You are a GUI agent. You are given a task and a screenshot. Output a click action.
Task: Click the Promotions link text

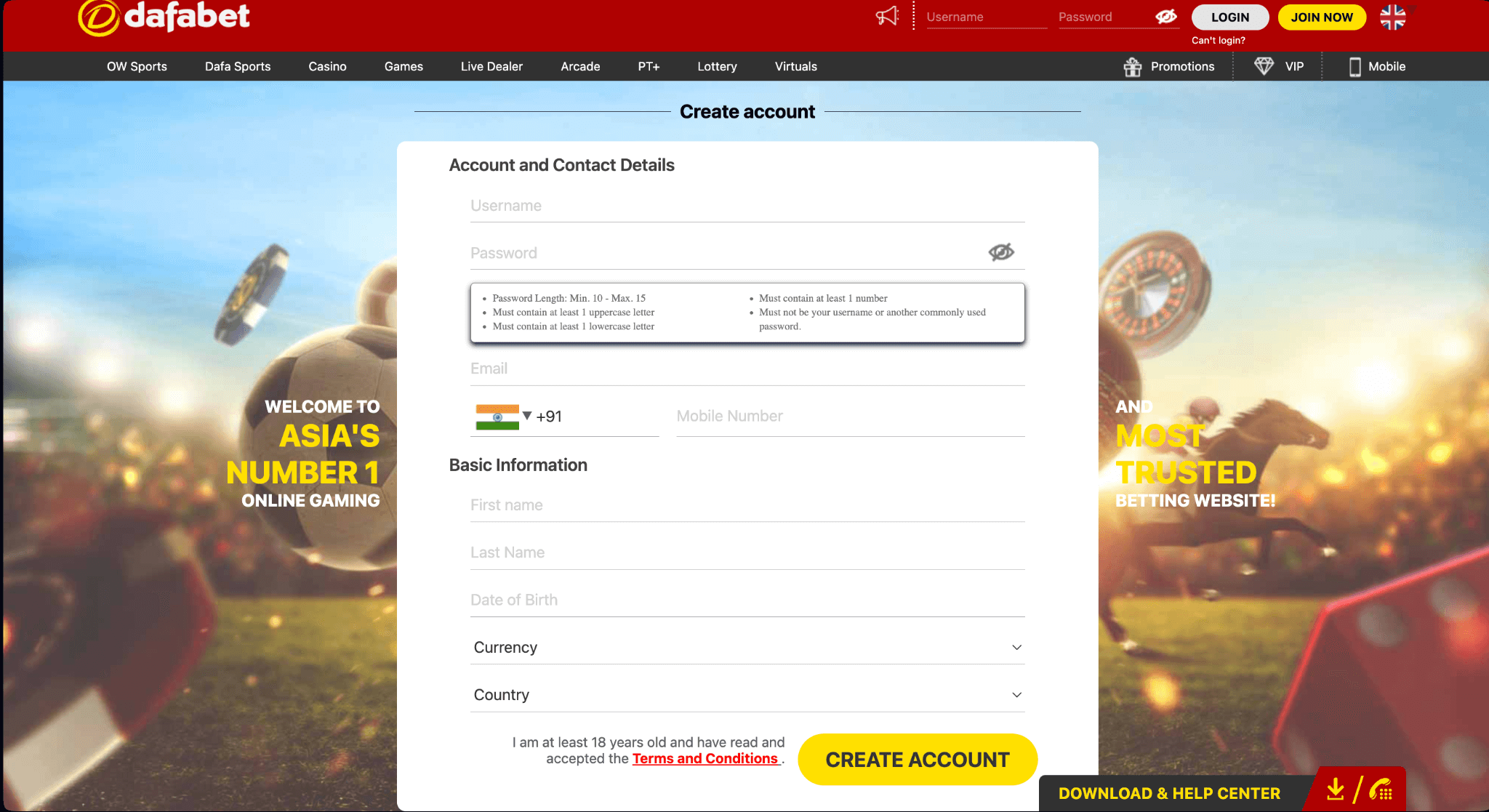[1182, 66]
